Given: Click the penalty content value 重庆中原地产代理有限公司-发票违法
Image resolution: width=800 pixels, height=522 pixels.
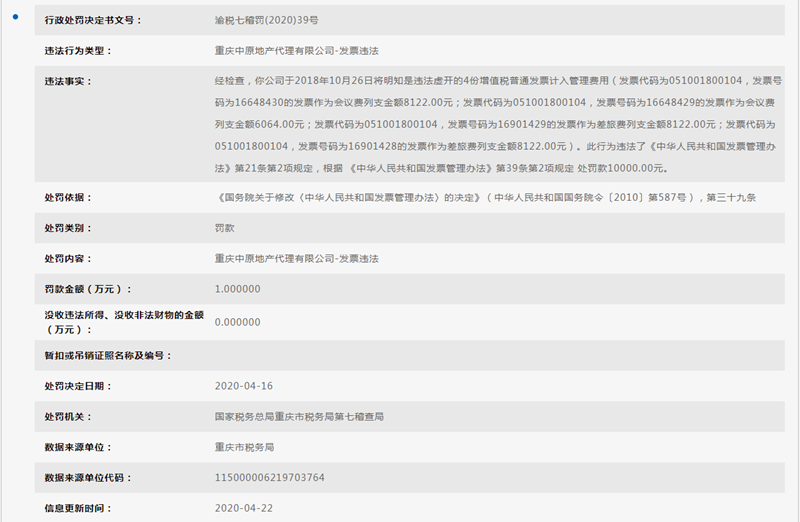Looking at the screenshot, I should click(296, 259).
